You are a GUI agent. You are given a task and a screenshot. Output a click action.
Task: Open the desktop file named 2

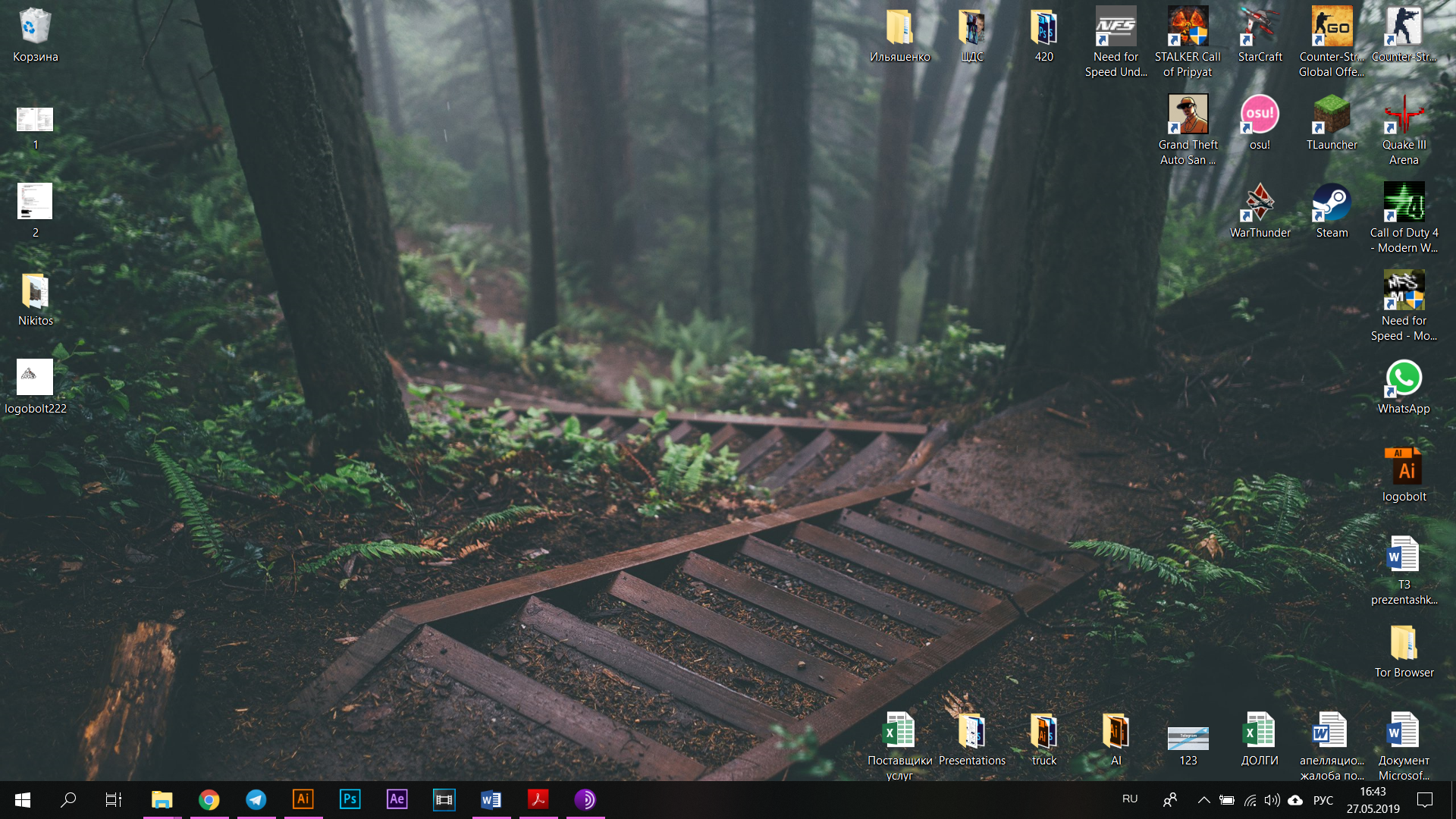click(x=35, y=211)
